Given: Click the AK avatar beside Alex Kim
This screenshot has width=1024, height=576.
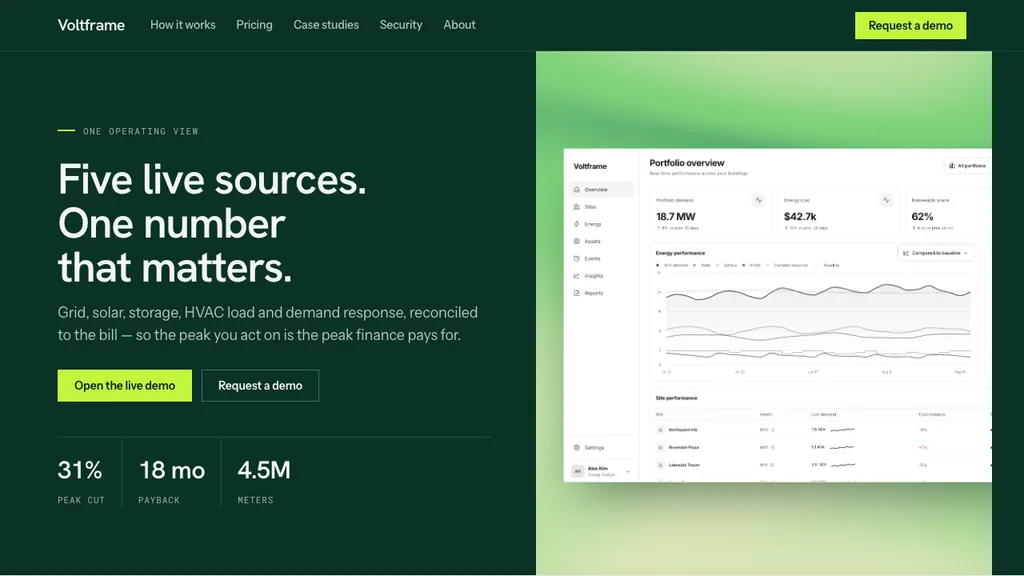Looking at the screenshot, I should pyautogui.click(x=577, y=471).
